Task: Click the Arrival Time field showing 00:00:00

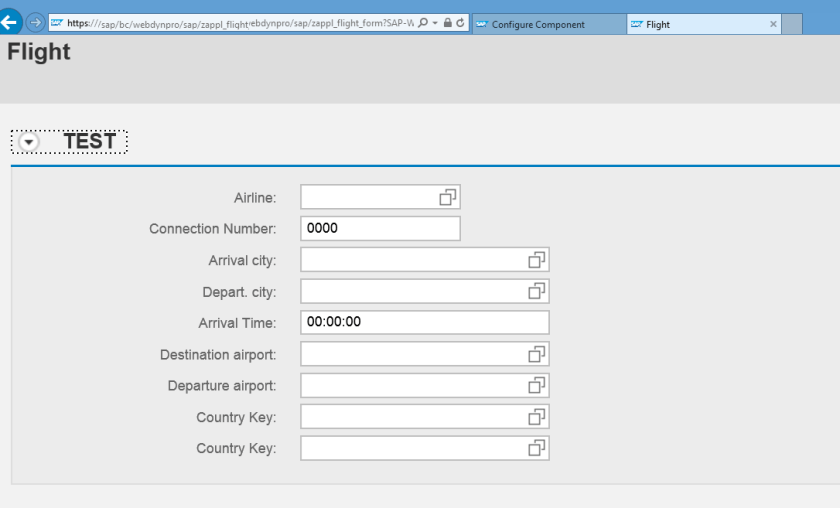Action: point(425,323)
